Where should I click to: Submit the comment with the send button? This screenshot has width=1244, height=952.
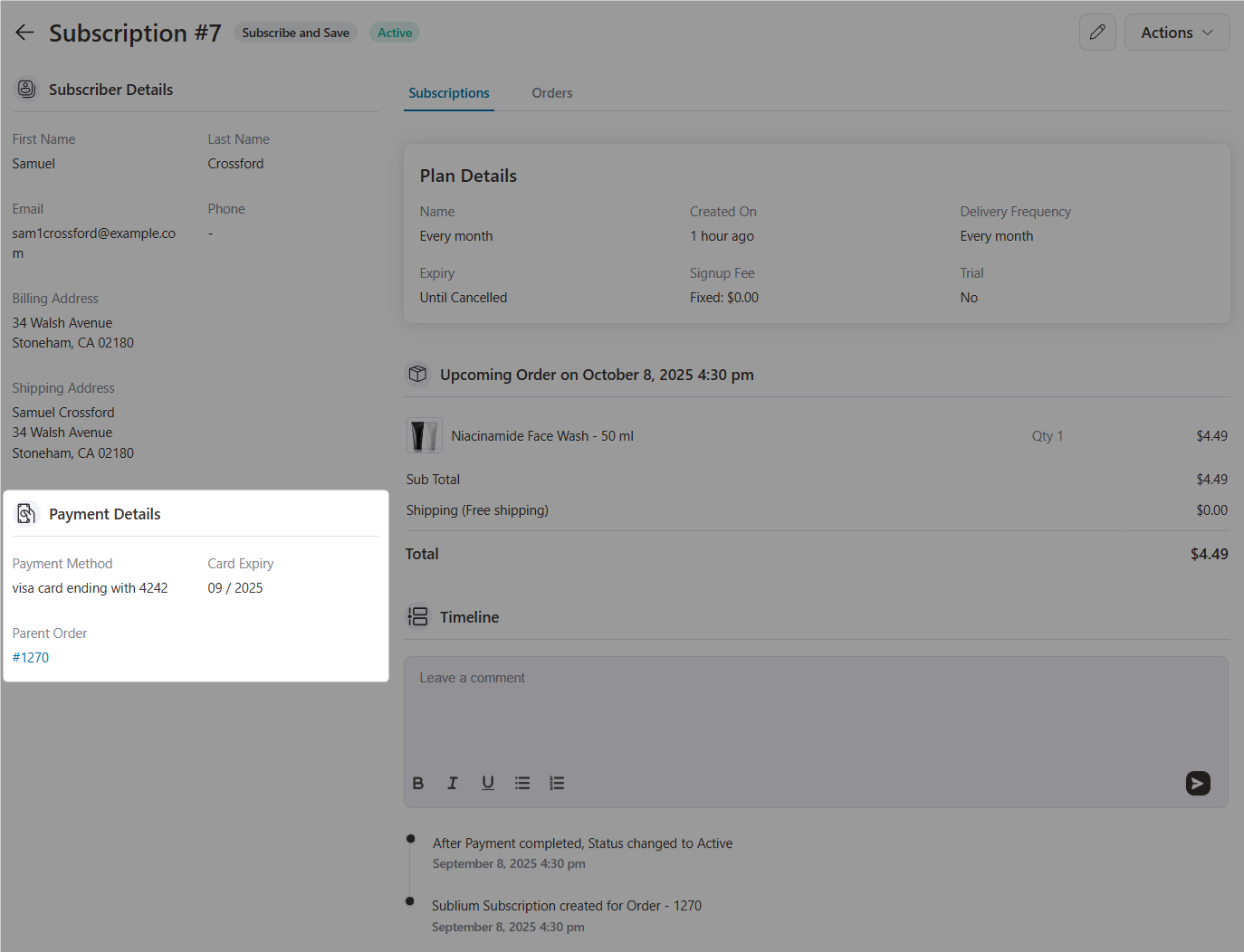point(1198,783)
